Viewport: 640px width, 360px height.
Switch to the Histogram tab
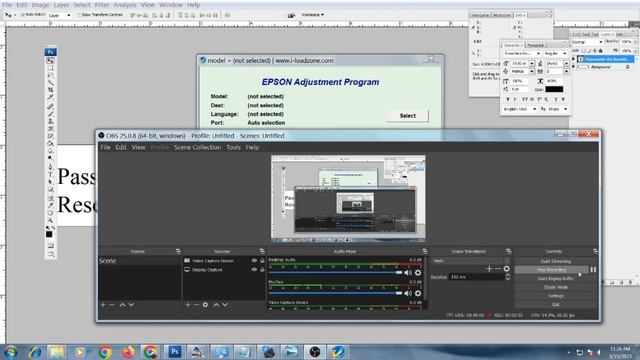pyautogui.click(x=502, y=15)
